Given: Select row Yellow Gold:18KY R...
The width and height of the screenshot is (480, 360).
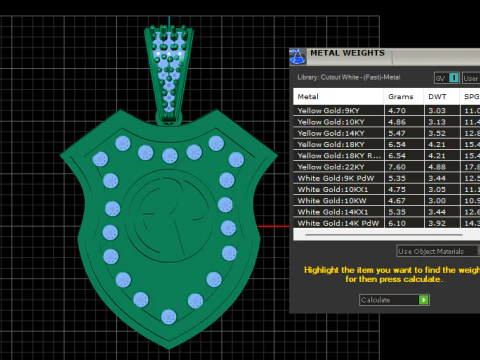Looking at the screenshot, I should point(387,156).
